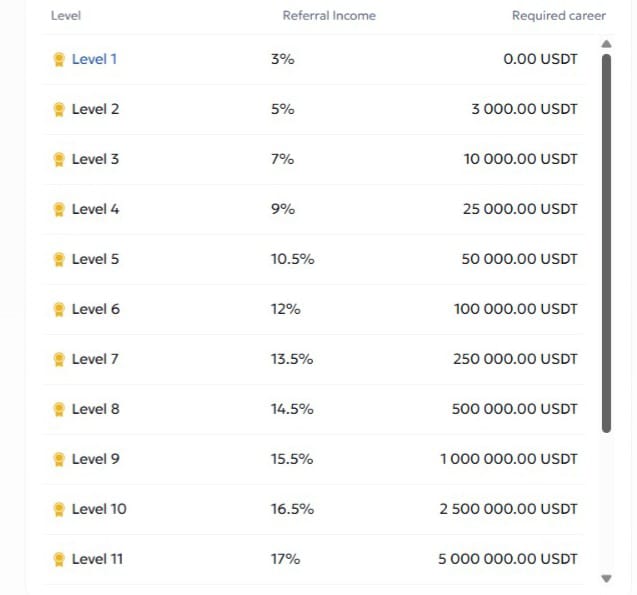Viewport: 637px width, 595px height.
Task: Click the medal icon beside Level 5
Action: click(x=59, y=259)
